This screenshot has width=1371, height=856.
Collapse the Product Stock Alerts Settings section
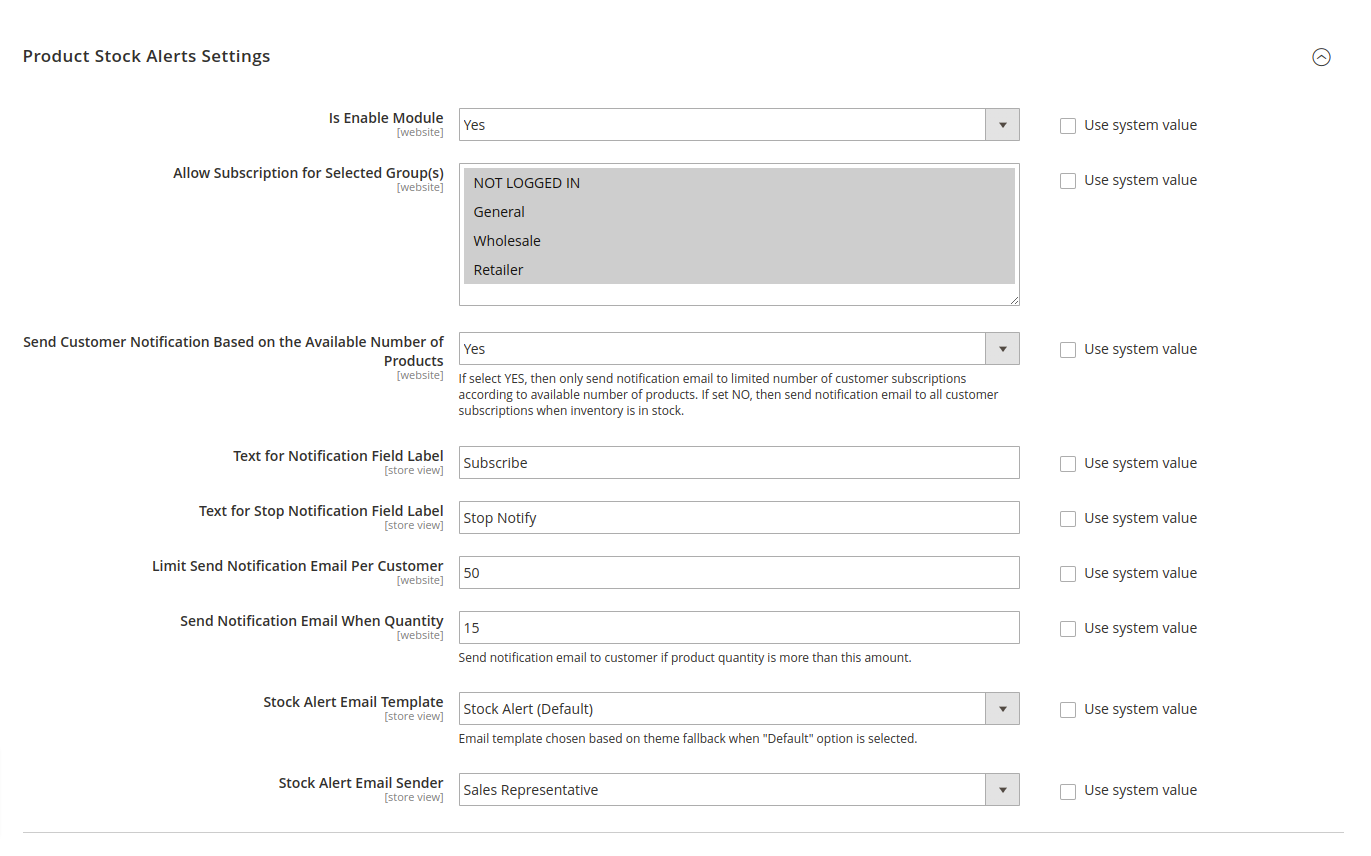coord(1321,57)
